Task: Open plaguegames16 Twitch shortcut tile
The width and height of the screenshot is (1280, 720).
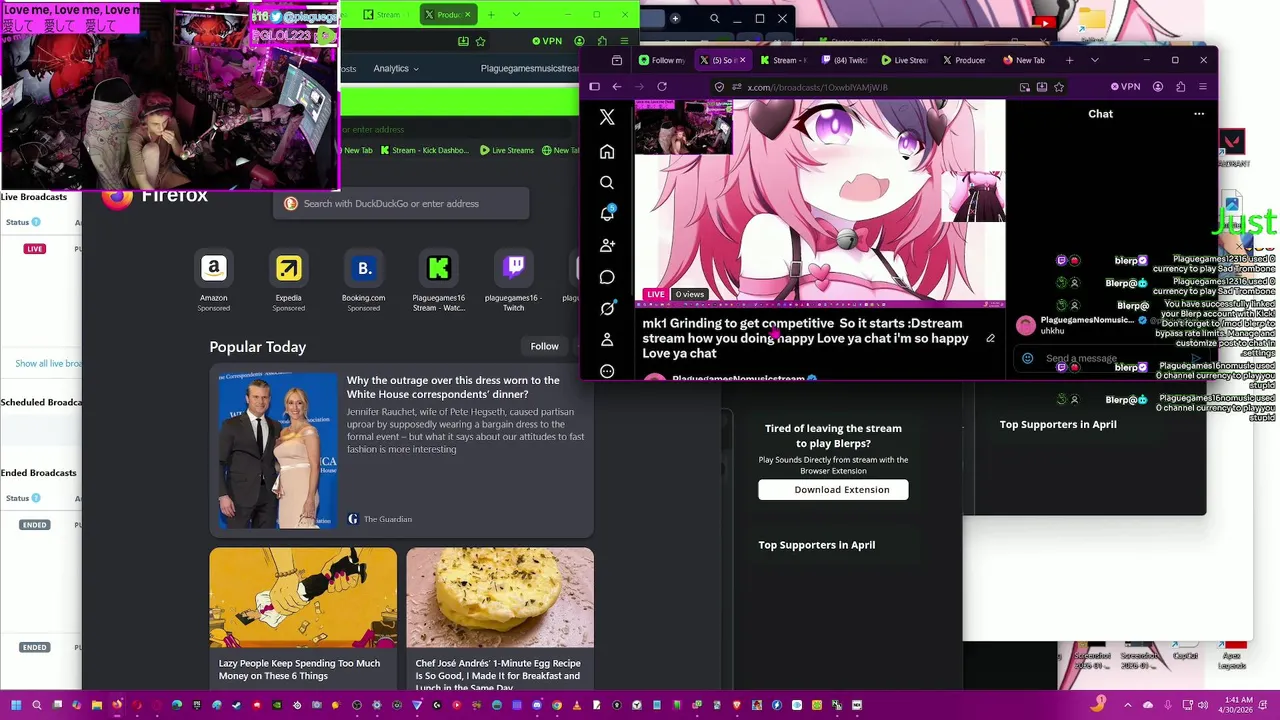Action: point(513,269)
